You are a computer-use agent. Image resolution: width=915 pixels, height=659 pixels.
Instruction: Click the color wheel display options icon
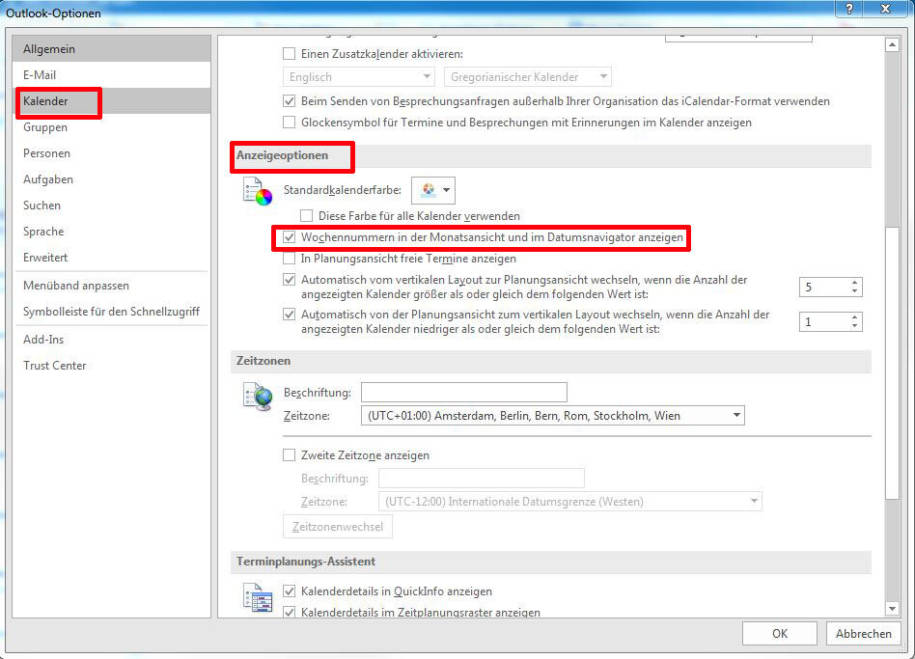(257, 191)
